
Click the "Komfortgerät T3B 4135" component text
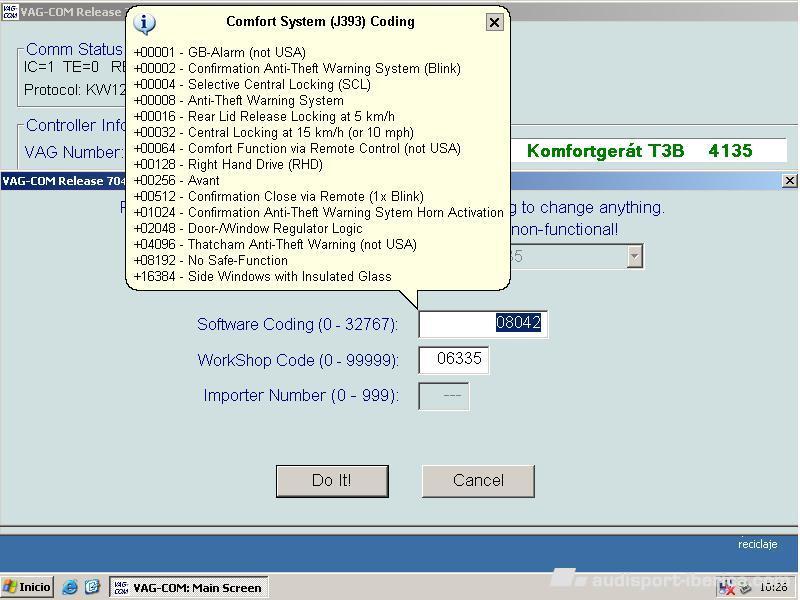click(639, 151)
